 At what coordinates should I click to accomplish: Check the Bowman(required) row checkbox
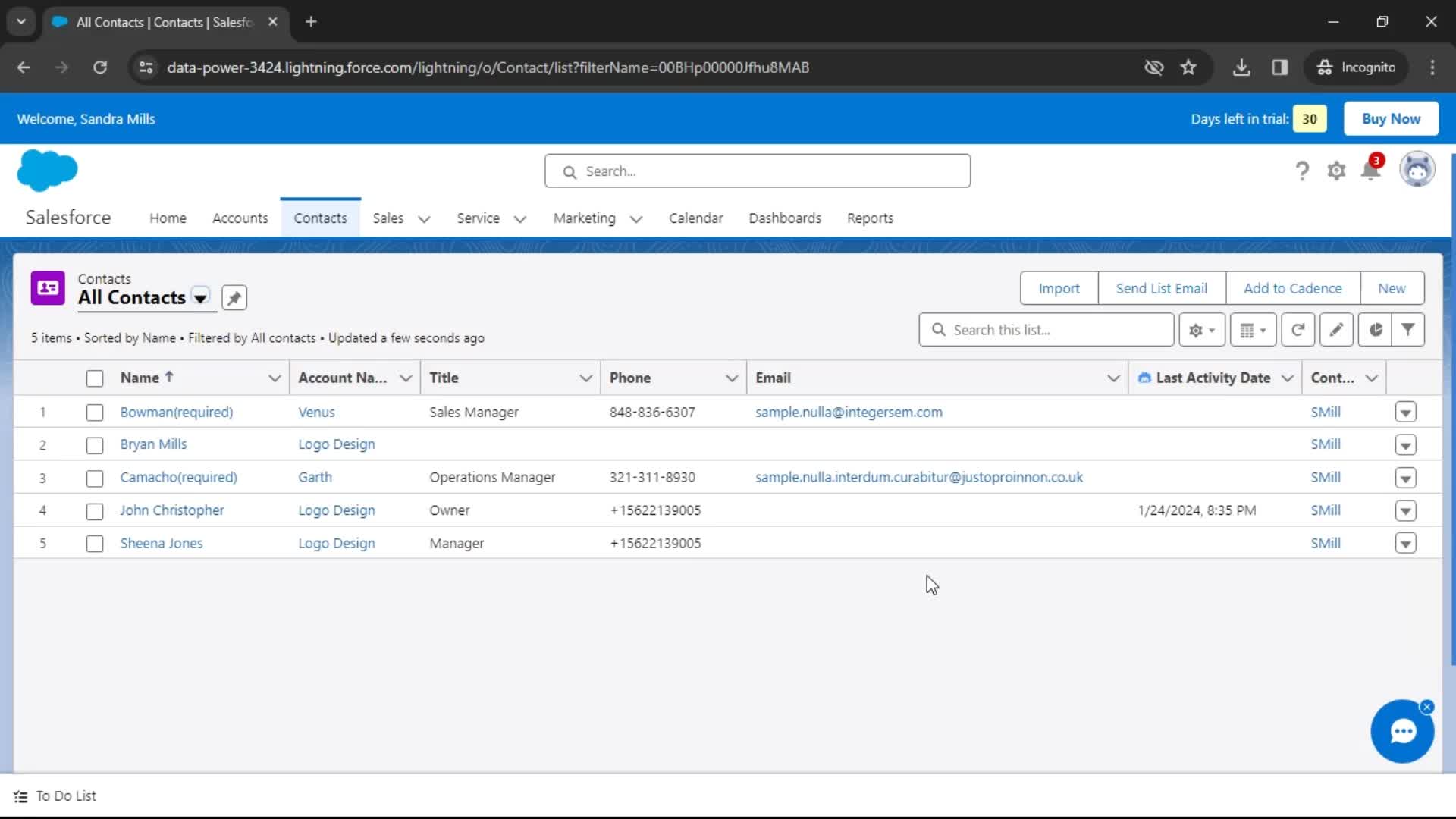point(94,413)
